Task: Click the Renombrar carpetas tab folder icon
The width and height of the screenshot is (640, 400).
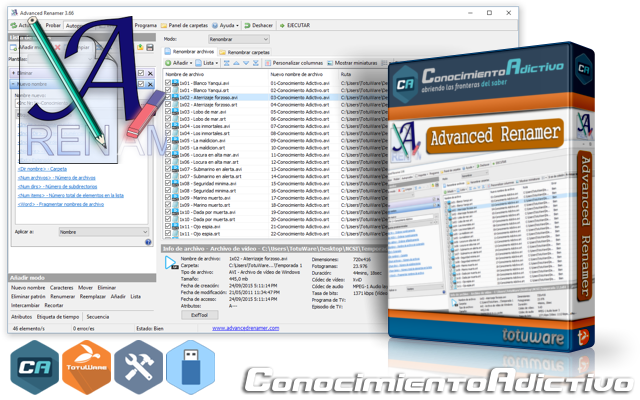Action: pos(222,52)
